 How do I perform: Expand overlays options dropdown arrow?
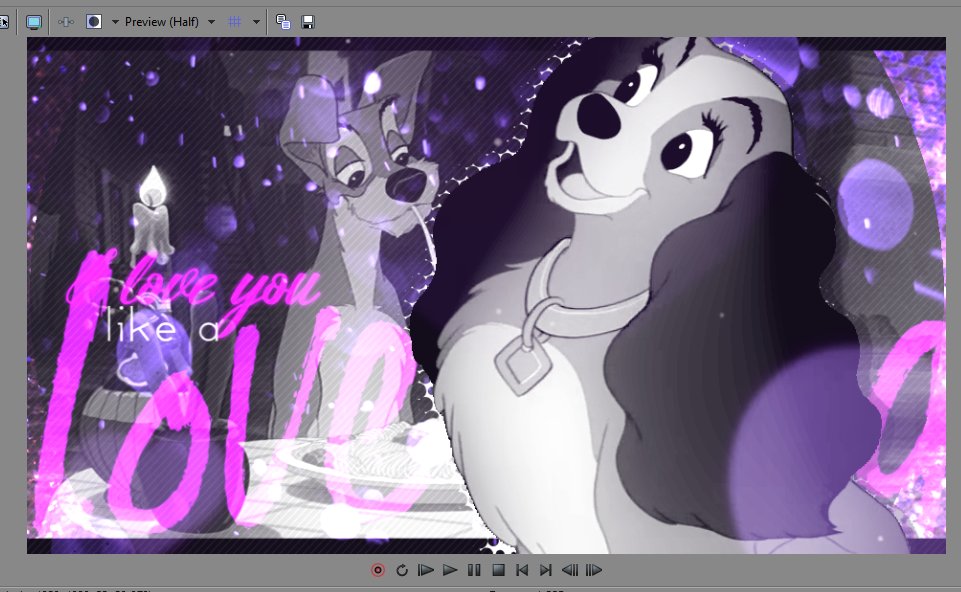coord(256,22)
